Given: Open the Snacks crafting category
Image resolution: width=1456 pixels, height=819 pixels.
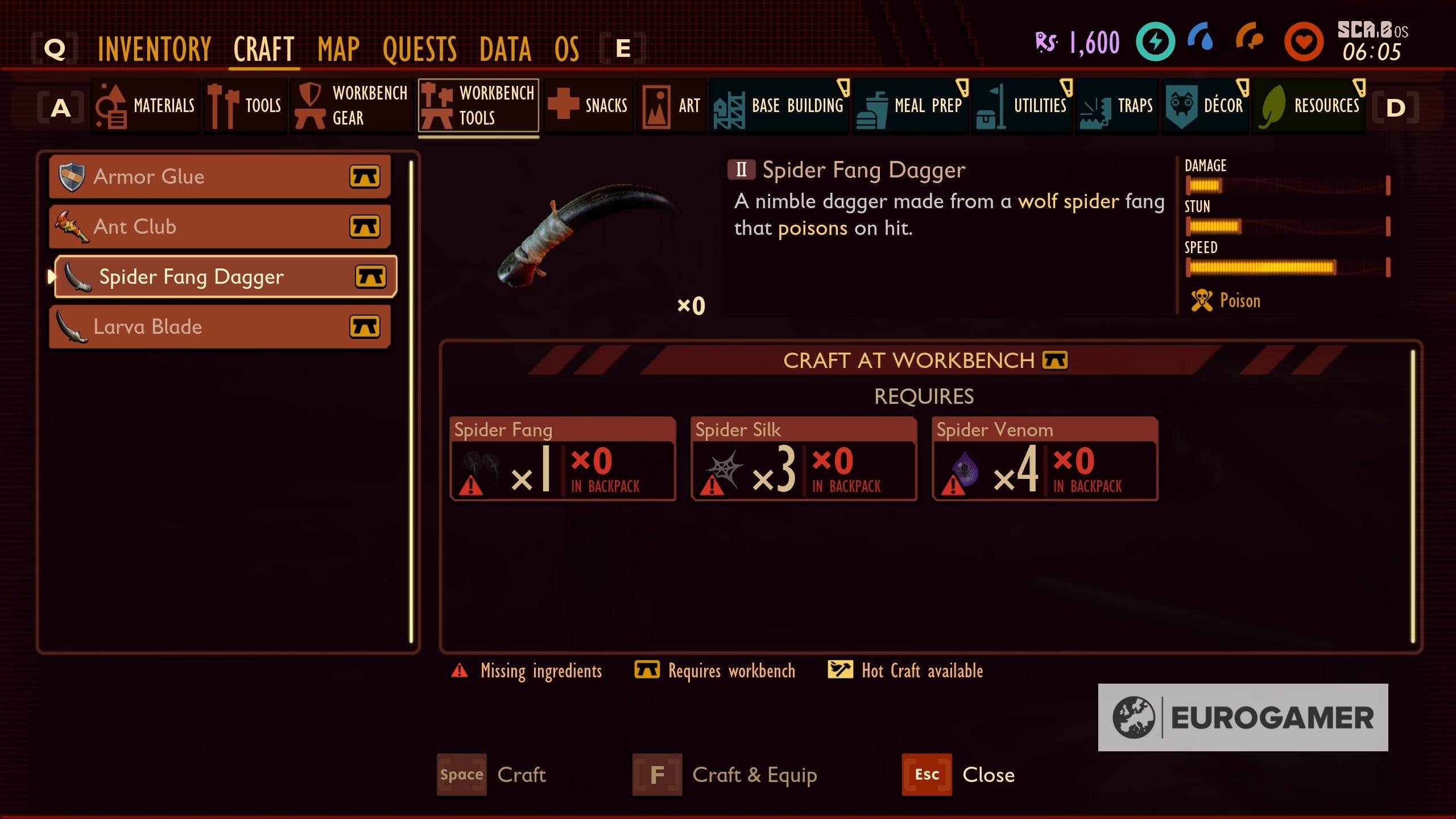Looking at the screenshot, I should pyautogui.click(x=588, y=106).
